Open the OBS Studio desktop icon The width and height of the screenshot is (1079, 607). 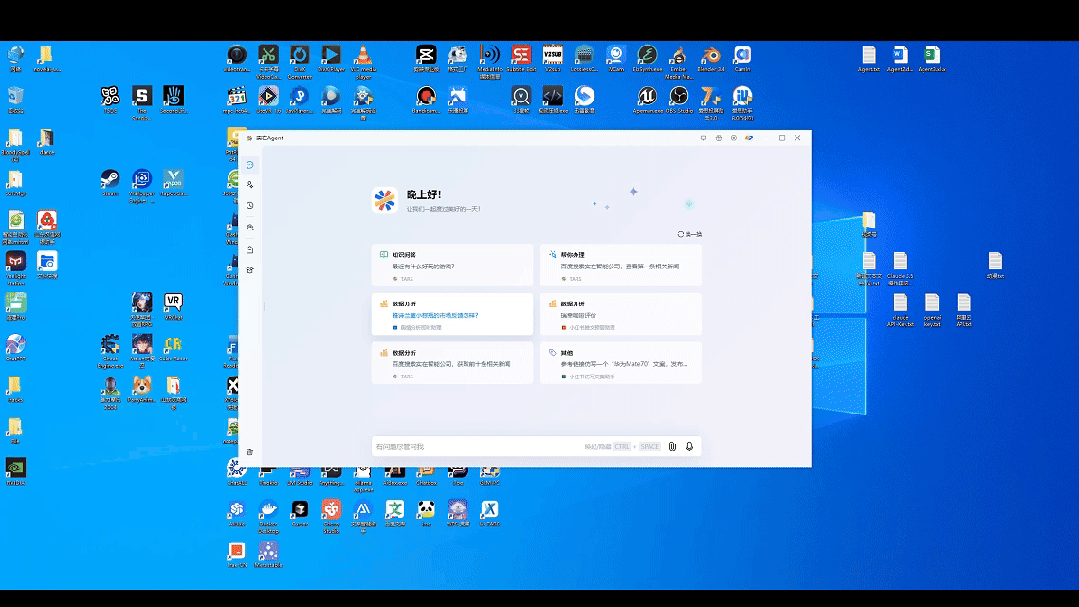(679, 97)
